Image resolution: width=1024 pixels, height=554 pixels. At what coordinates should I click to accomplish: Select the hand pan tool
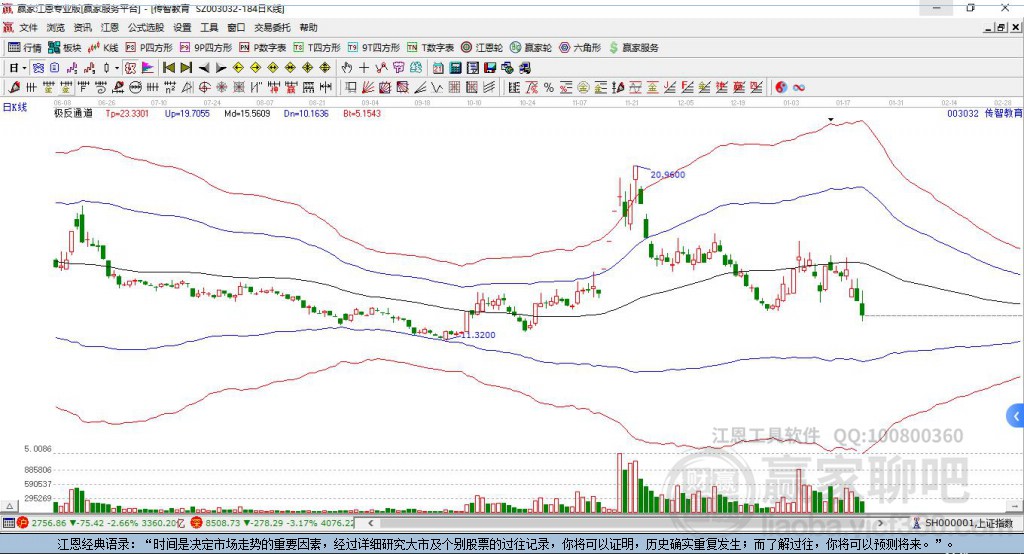click(347, 68)
